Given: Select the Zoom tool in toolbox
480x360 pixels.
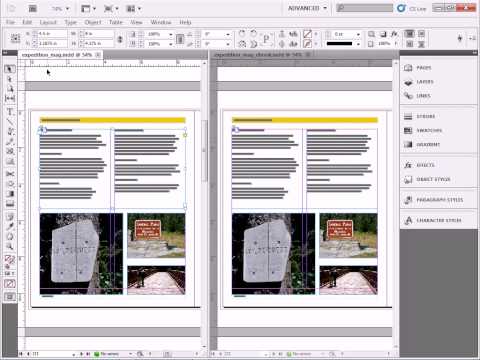Looking at the screenshot, I should [10, 247].
